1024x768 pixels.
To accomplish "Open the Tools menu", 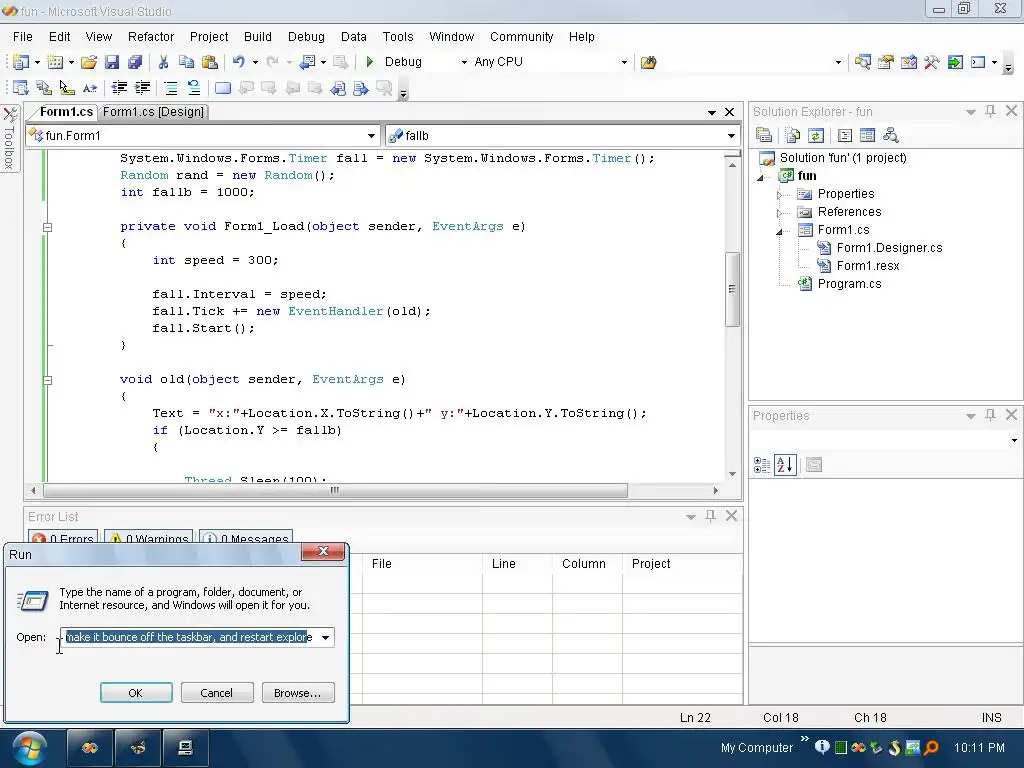I will coord(398,37).
